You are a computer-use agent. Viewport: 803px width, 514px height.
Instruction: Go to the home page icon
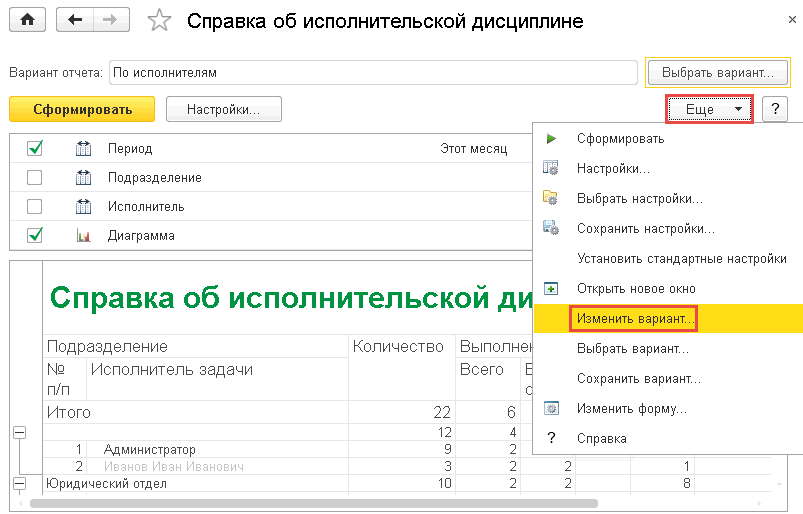27,20
